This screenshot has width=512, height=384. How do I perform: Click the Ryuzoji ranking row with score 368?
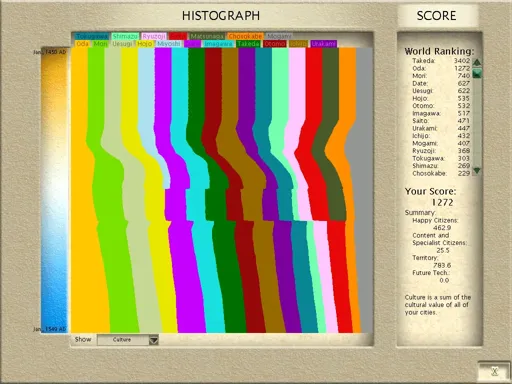(441, 151)
